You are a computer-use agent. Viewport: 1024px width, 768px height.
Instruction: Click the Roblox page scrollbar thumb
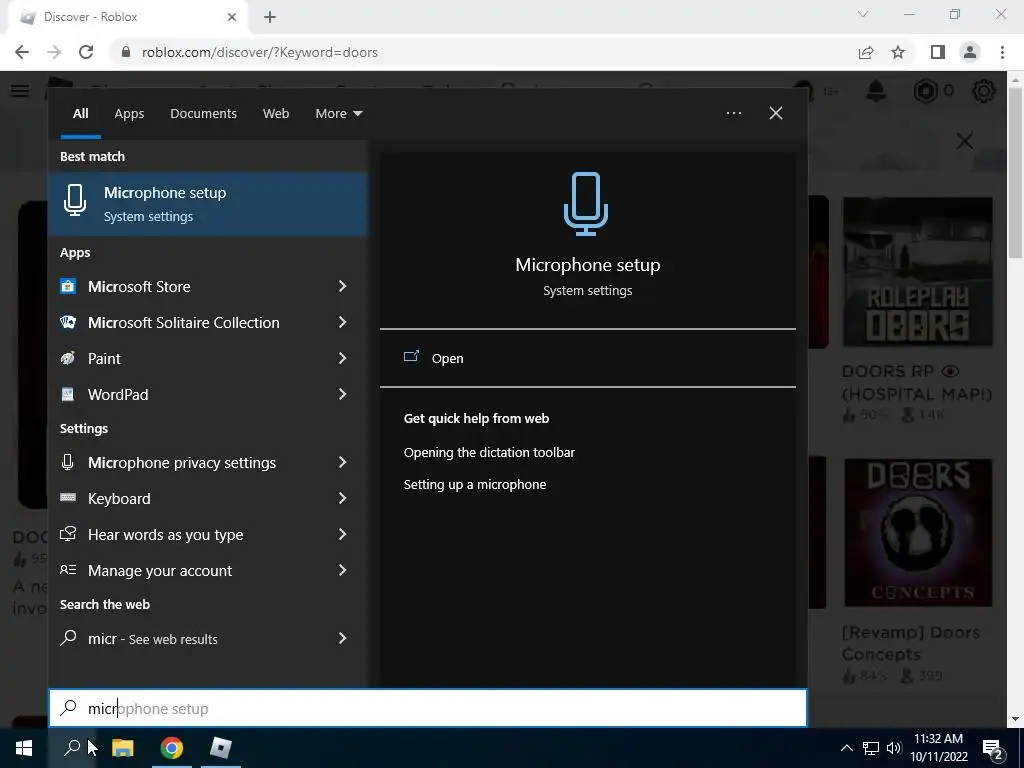[x=1015, y=174]
